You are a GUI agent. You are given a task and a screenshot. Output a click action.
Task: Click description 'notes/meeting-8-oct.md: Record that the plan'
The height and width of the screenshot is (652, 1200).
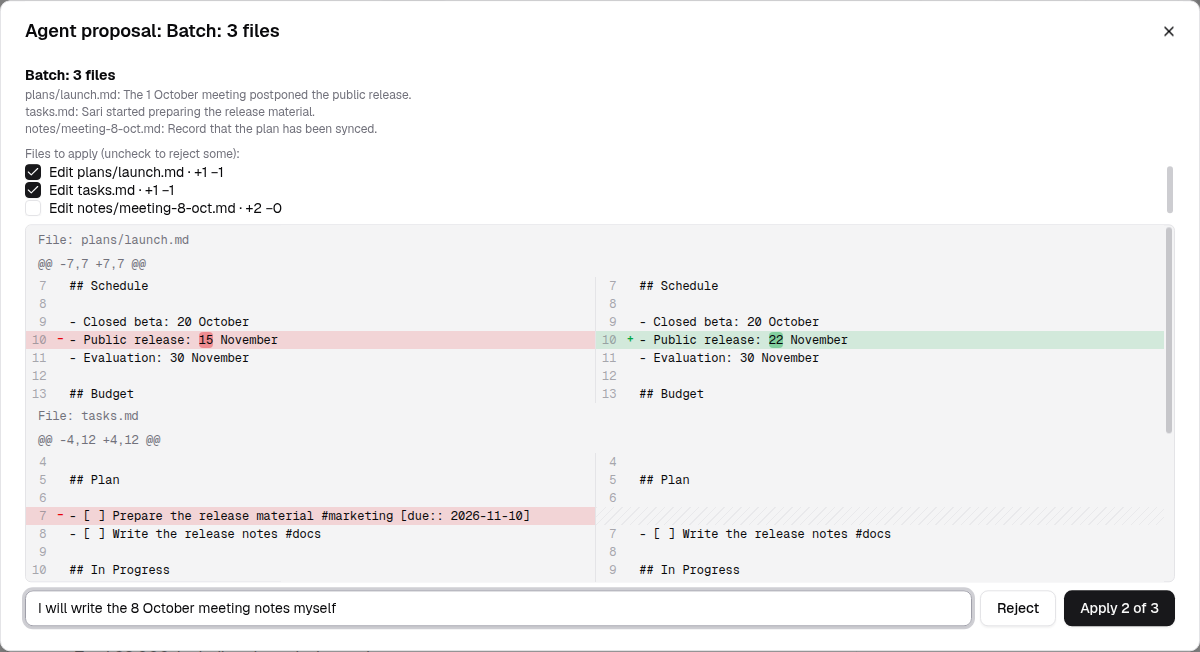tap(201, 129)
